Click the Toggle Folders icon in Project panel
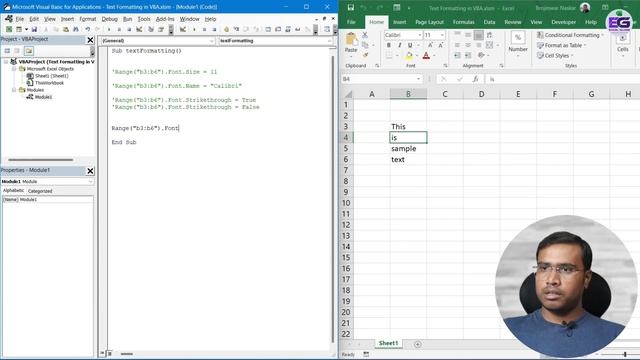This screenshot has width=640, height=360. click(x=29, y=51)
